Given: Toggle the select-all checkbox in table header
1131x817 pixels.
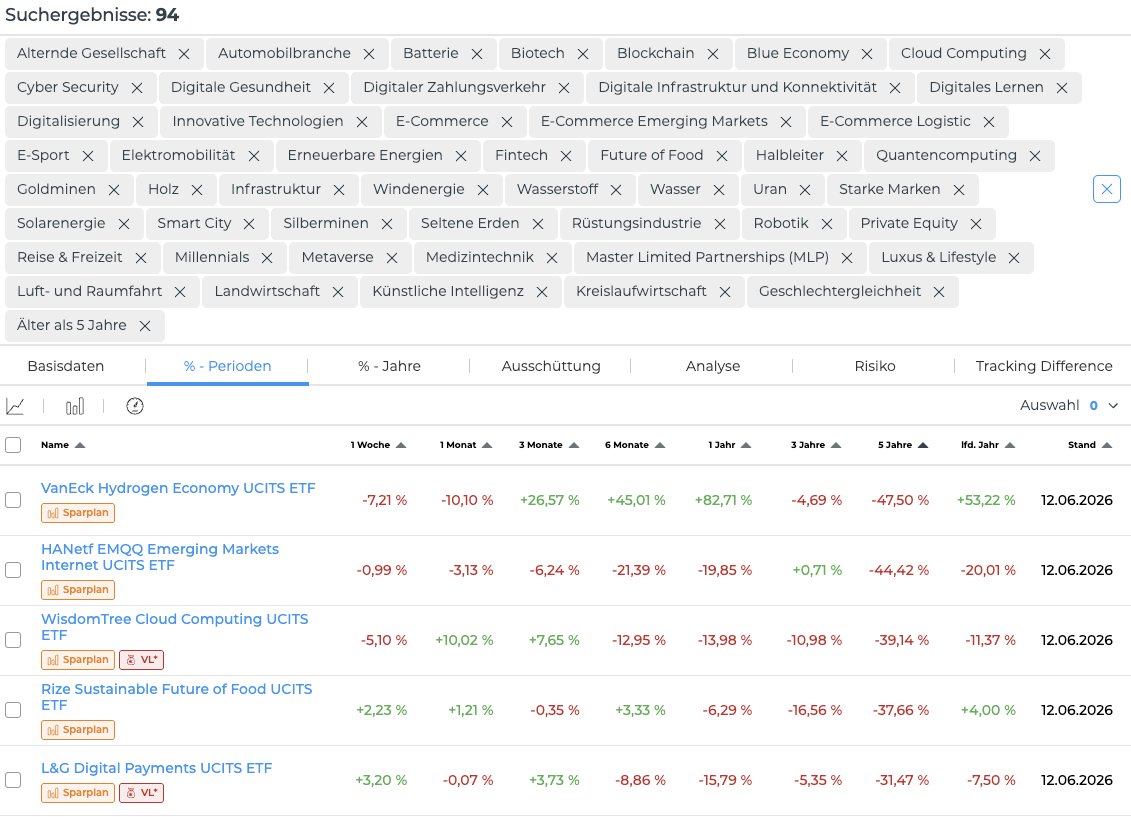Looking at the screenshot, I should [13, 445].
